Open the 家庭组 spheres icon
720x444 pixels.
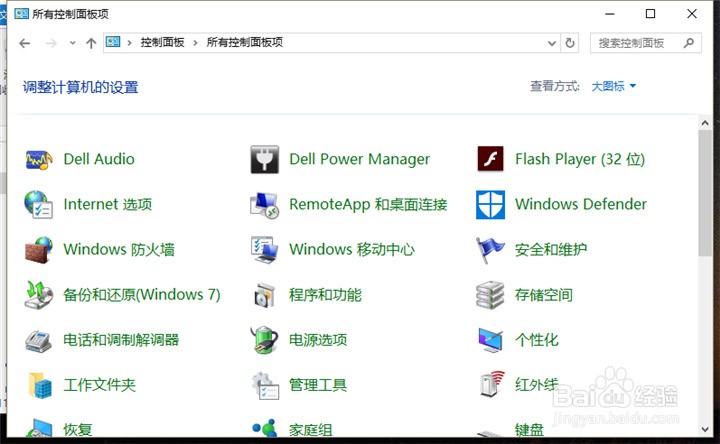point(264,428)
